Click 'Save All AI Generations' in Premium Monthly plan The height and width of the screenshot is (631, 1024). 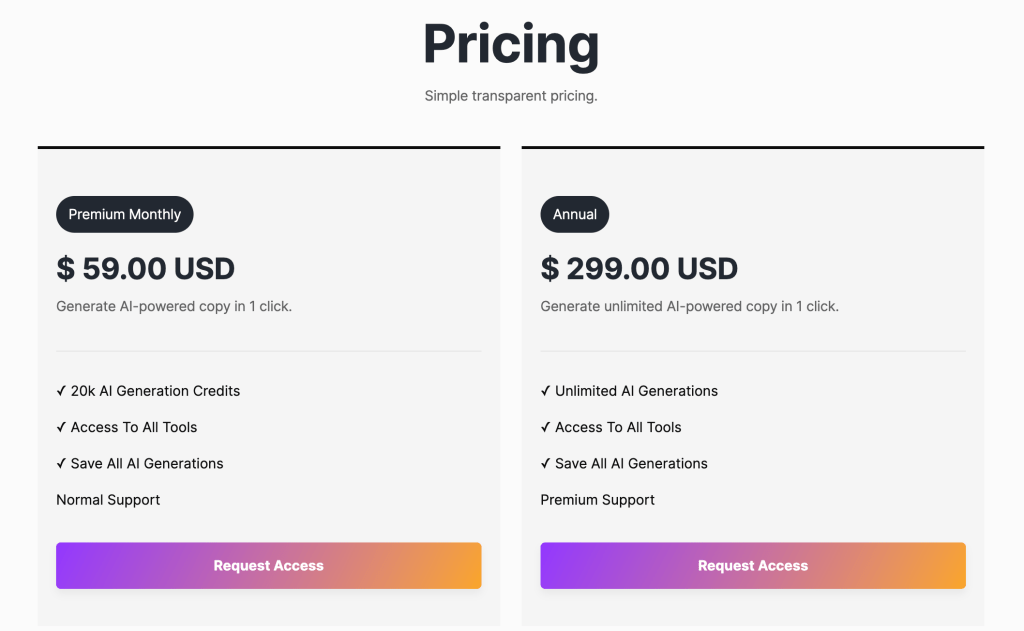pyautogui.click(x=147, y=463)
